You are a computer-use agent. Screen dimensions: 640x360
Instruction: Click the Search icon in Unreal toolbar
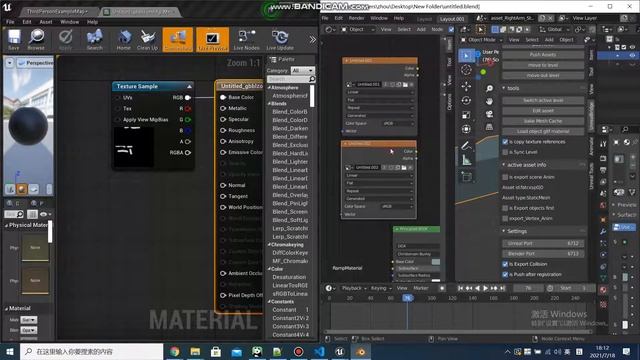tap(94, 40)
